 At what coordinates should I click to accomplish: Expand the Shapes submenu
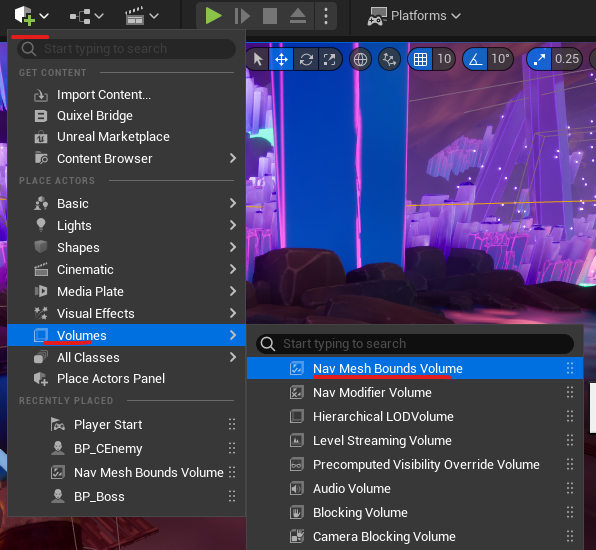127,247
